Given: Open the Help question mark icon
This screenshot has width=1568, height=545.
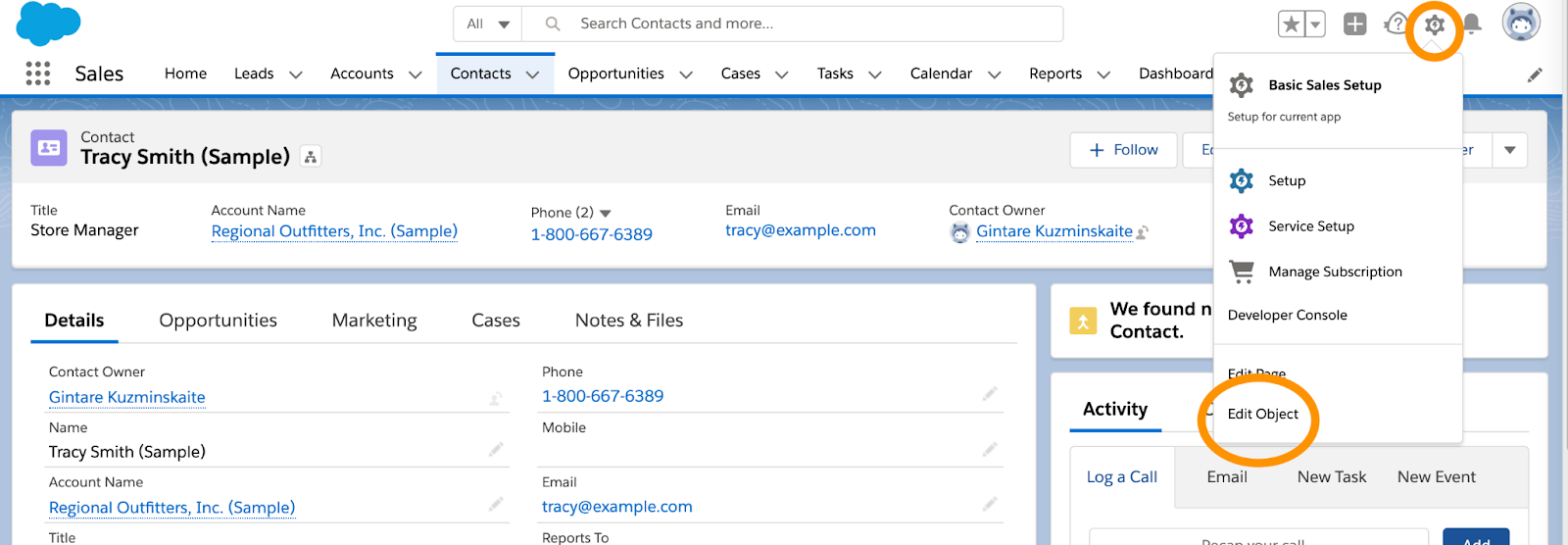Looking at the screenshot, I should (x=1396, y=25).
